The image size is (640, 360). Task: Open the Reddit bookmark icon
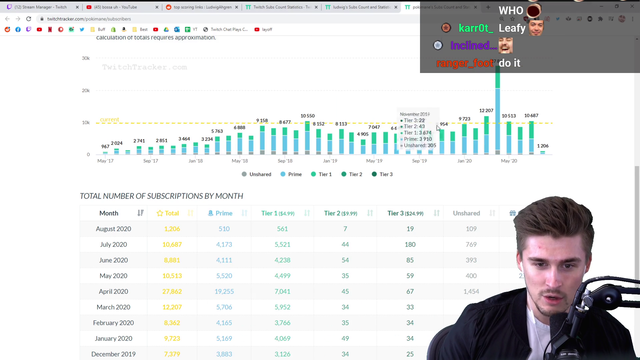click(x=7, y=29)
